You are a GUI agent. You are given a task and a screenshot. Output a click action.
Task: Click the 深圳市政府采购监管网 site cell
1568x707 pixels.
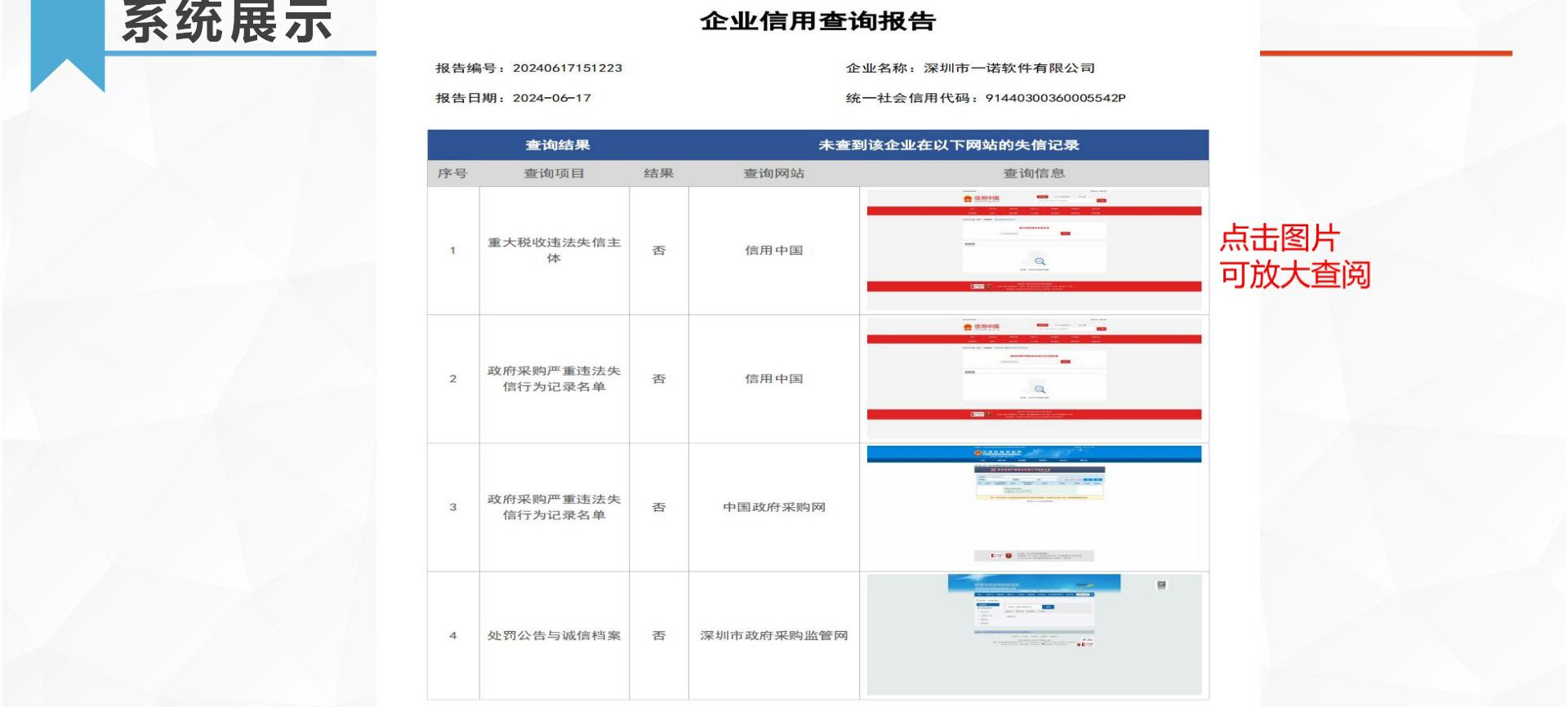pos(774,635)
